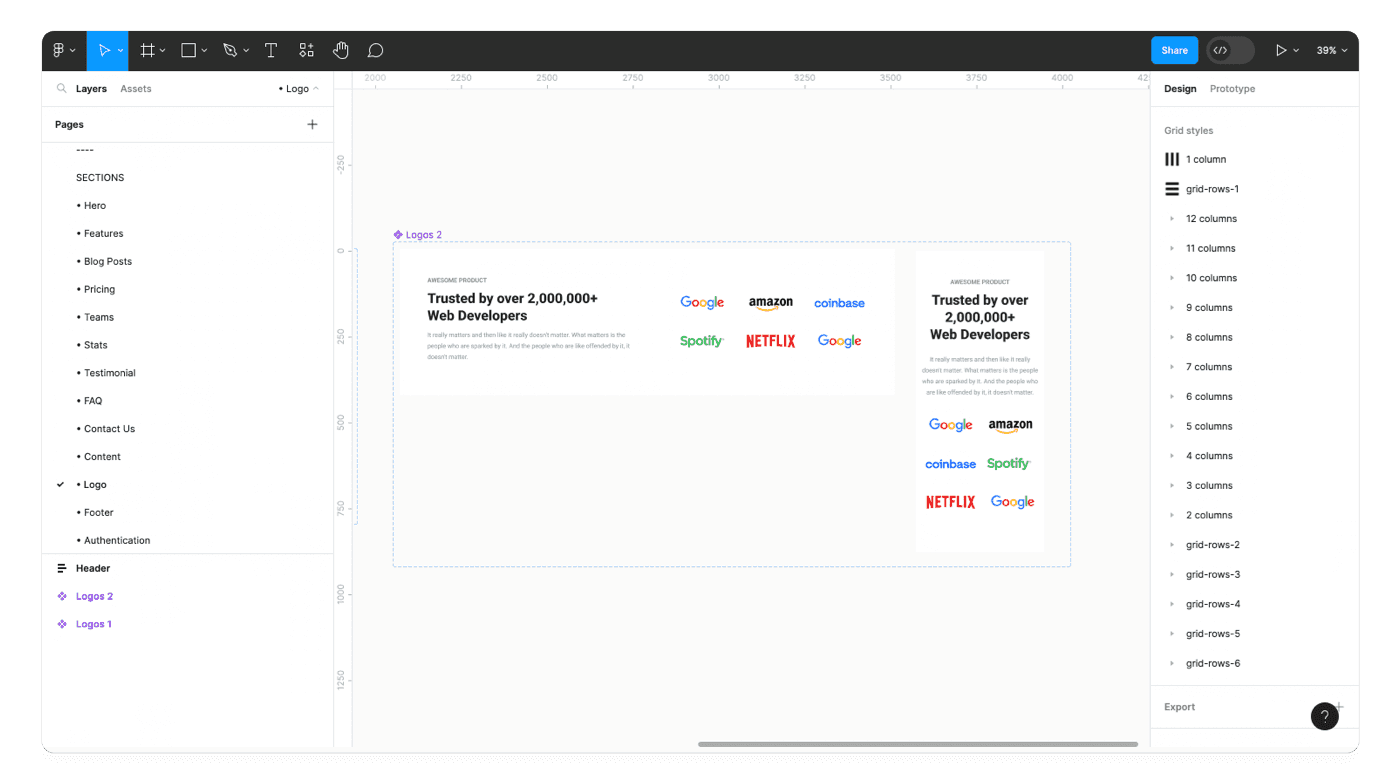Viewport: 1400px width, 779px height.
Task: Expand the 4 columns grid style
Action: tap(1172, 456)
